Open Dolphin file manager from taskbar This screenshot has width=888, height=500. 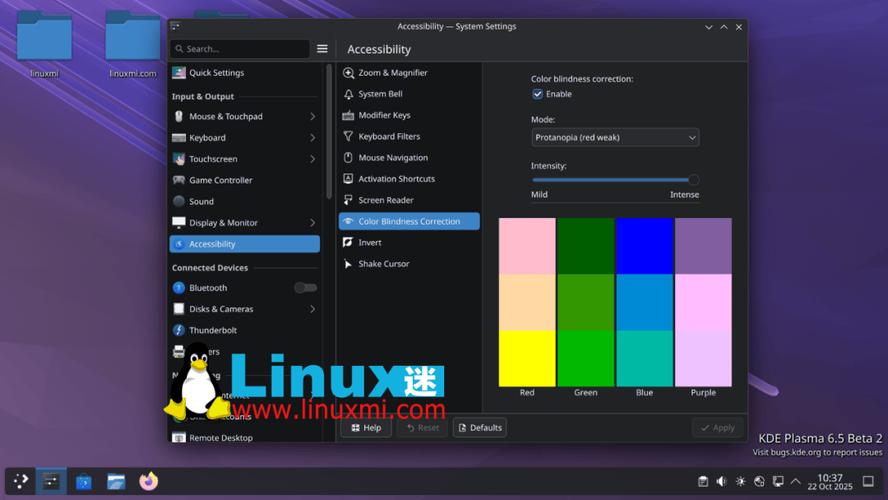[x=116, y=481]
